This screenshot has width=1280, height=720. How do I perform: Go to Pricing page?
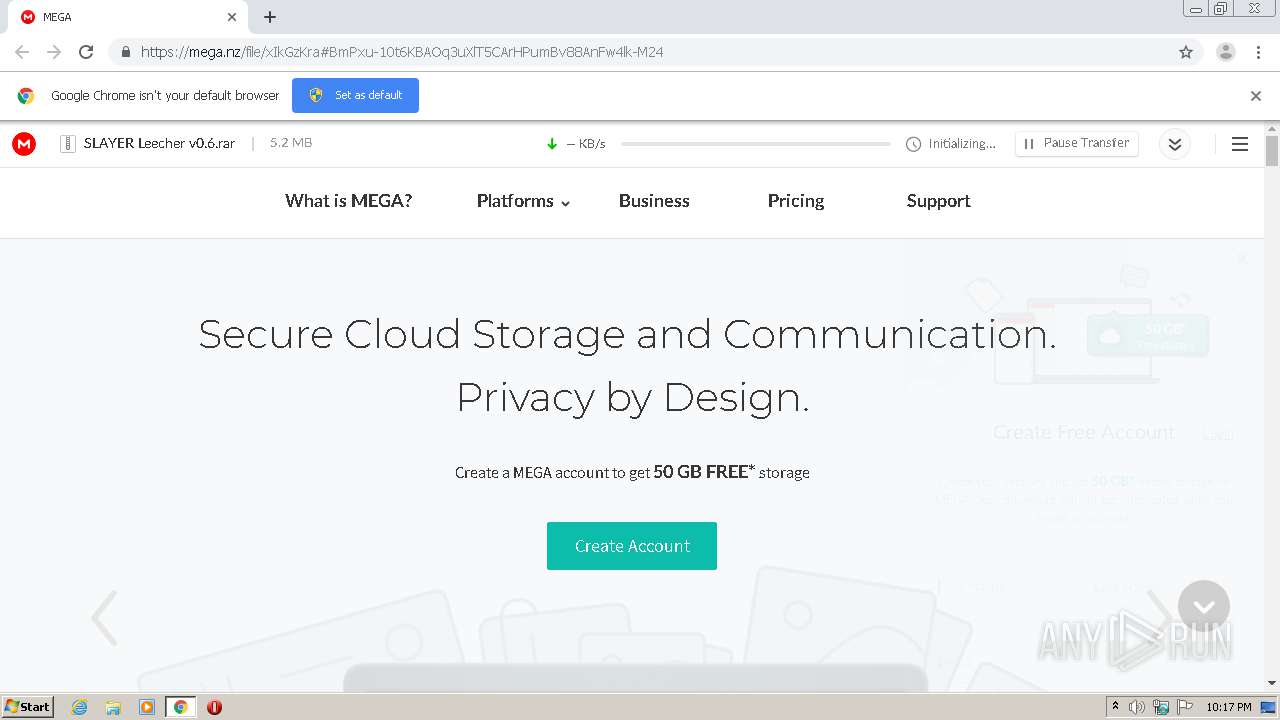click(x=796, y=201)
